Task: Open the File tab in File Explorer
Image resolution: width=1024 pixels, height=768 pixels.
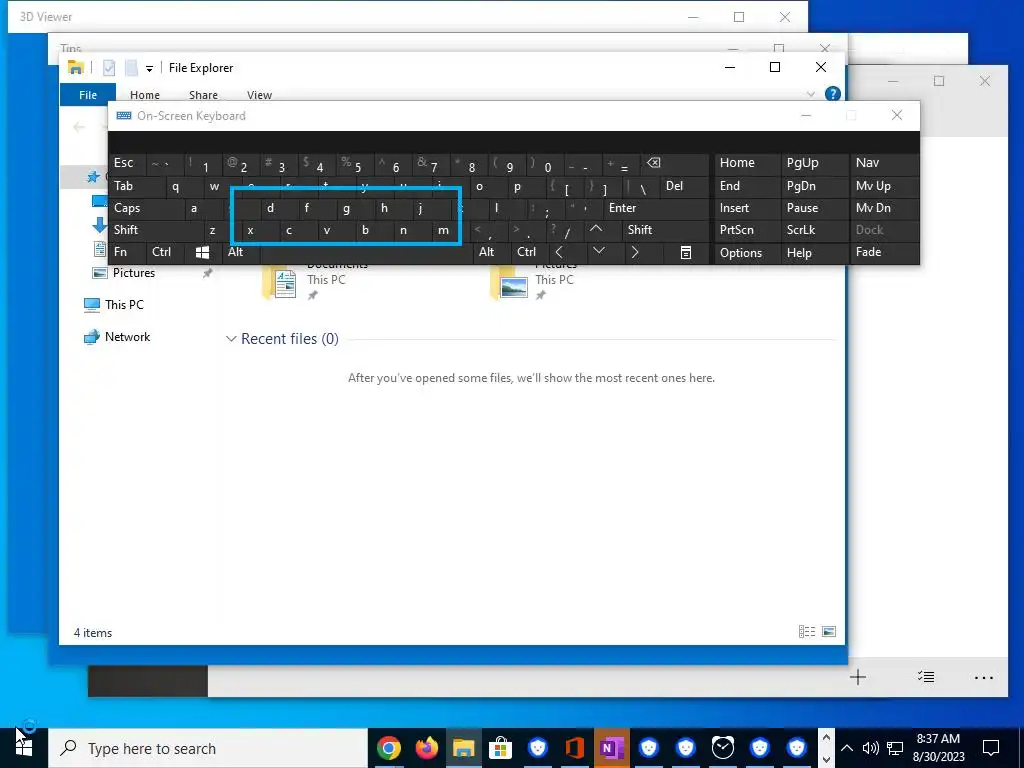Action: pyautogui.click(x=88, y=95)
